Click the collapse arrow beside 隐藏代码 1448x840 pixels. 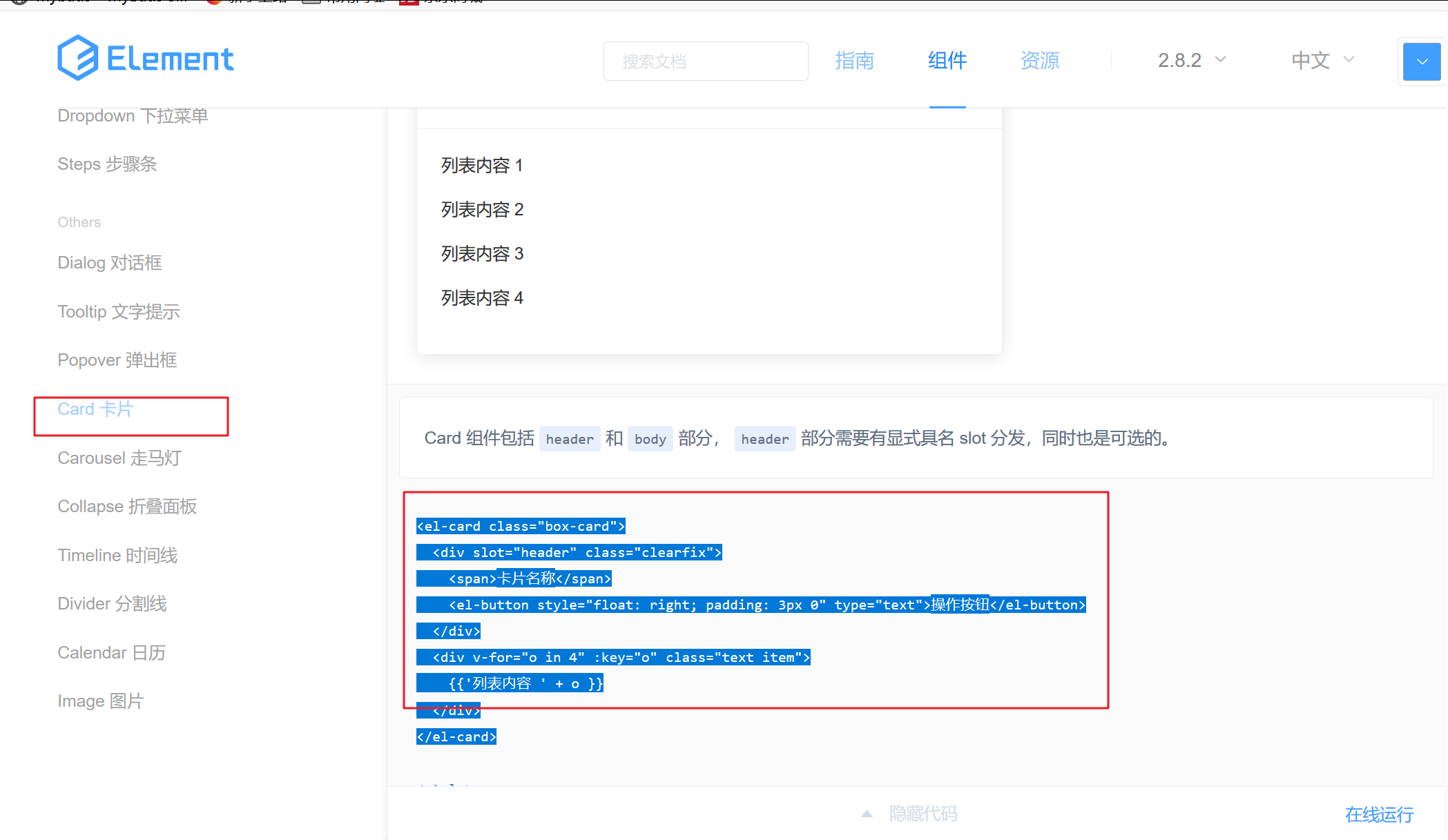[x=867, y=813]
